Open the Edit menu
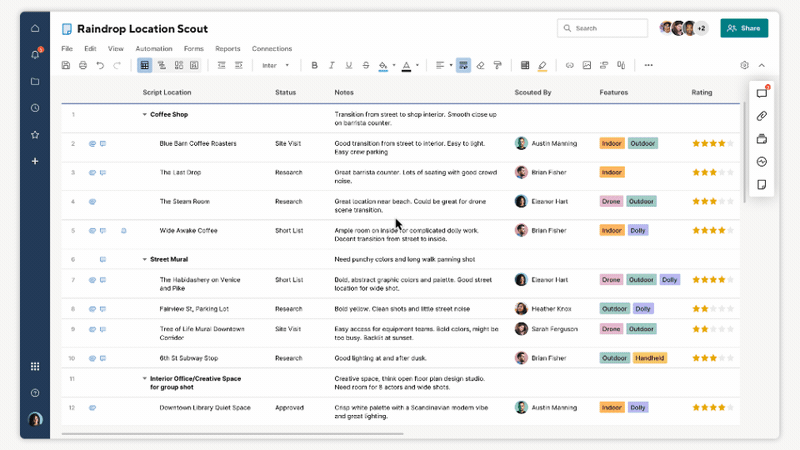 [90, 48]
